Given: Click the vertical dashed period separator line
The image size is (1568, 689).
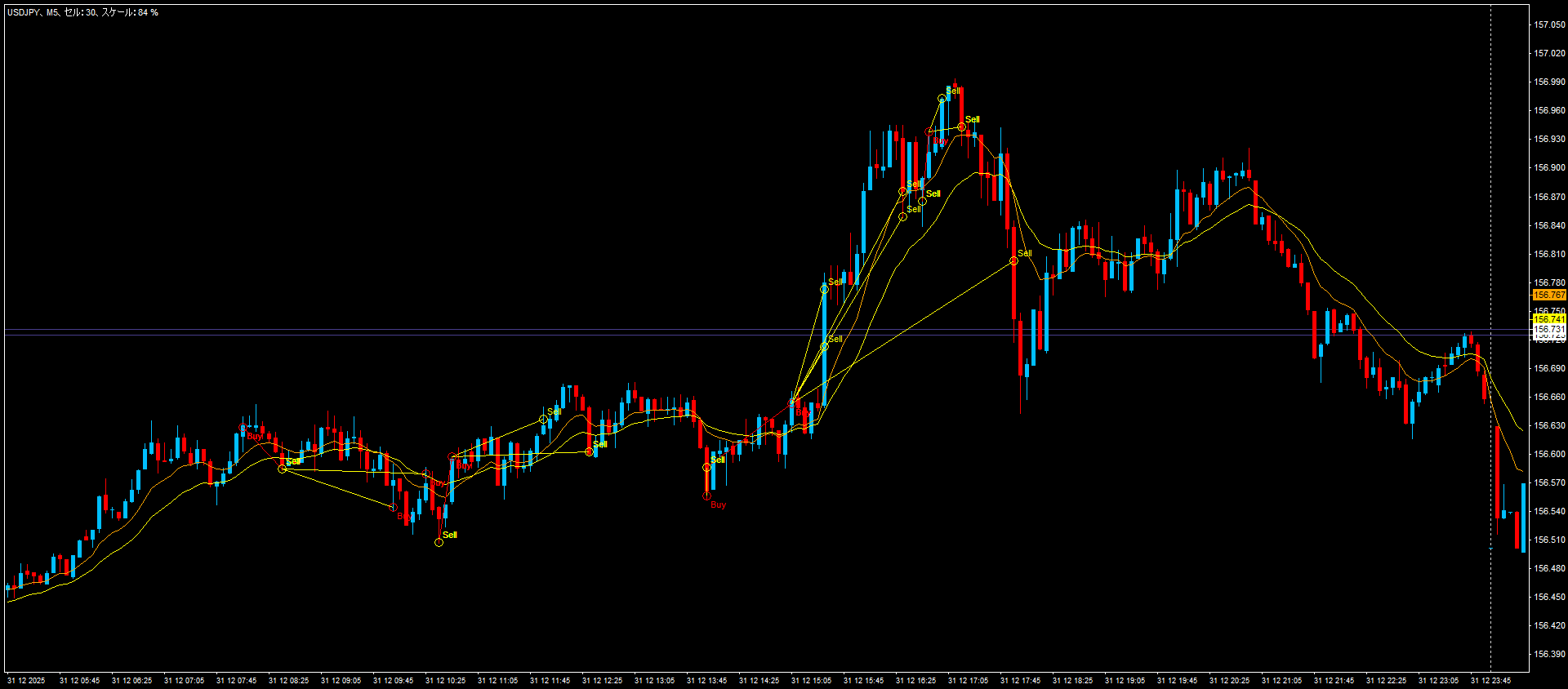Looking at the screenshot, I should tap(1490, 245).
